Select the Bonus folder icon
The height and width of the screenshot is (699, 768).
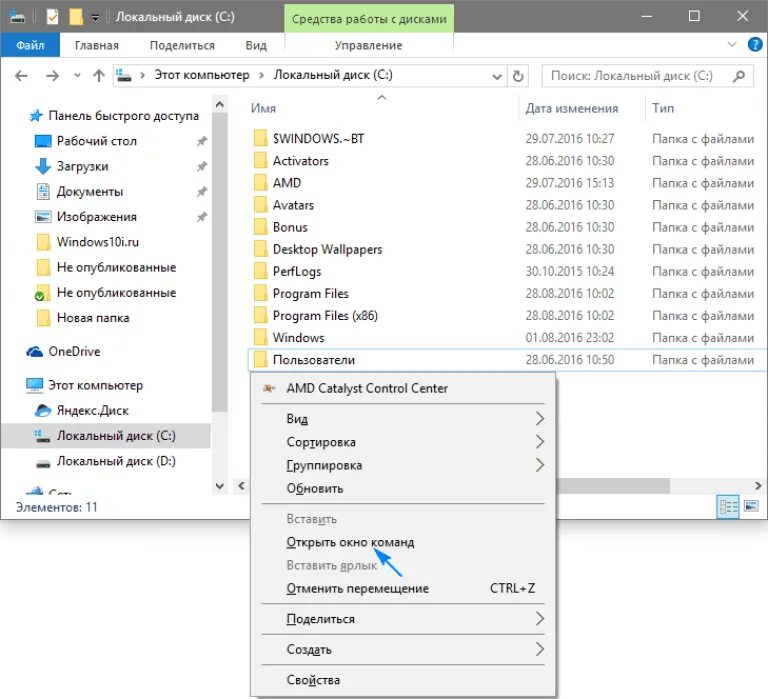pos(261,227)
